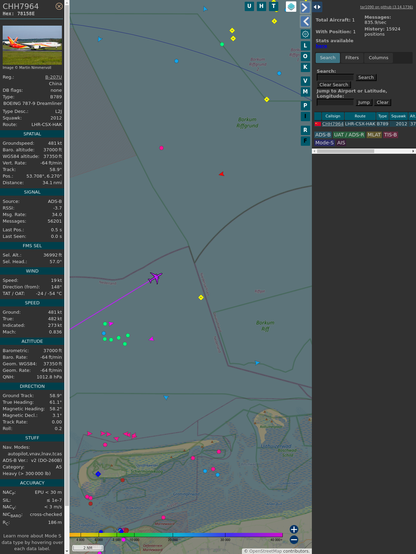Open settings gear icon on map
This screenshot has height=554, width=416.
point(305,34)
